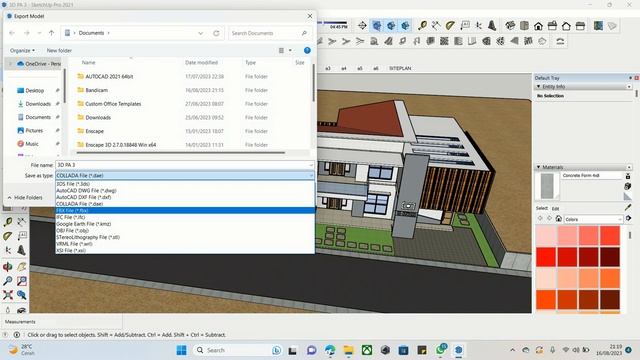This screenshot has height=360, width=640.
Task: Choose AutoCAD DXF File (*.dxf) option
Action: 185,197
